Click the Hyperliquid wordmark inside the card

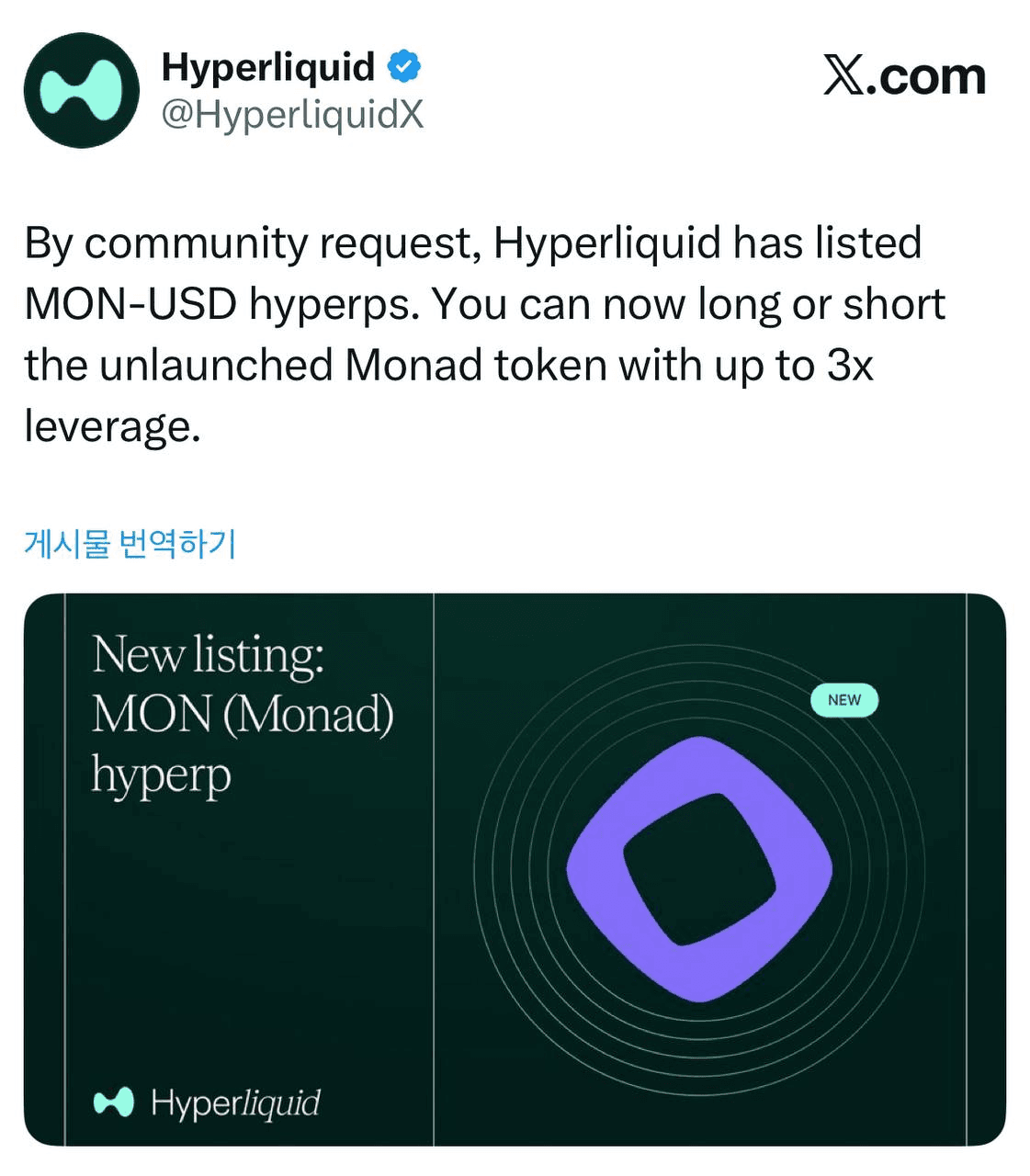[235, 1102]
